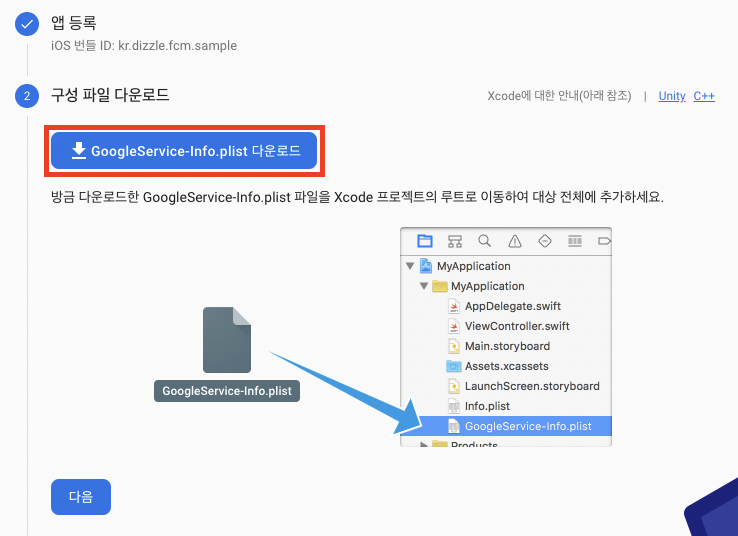Viewport: 738px width, 536px height.
Task: Select the source control hierarchy navigator icon
Action: tap(455, 241)
